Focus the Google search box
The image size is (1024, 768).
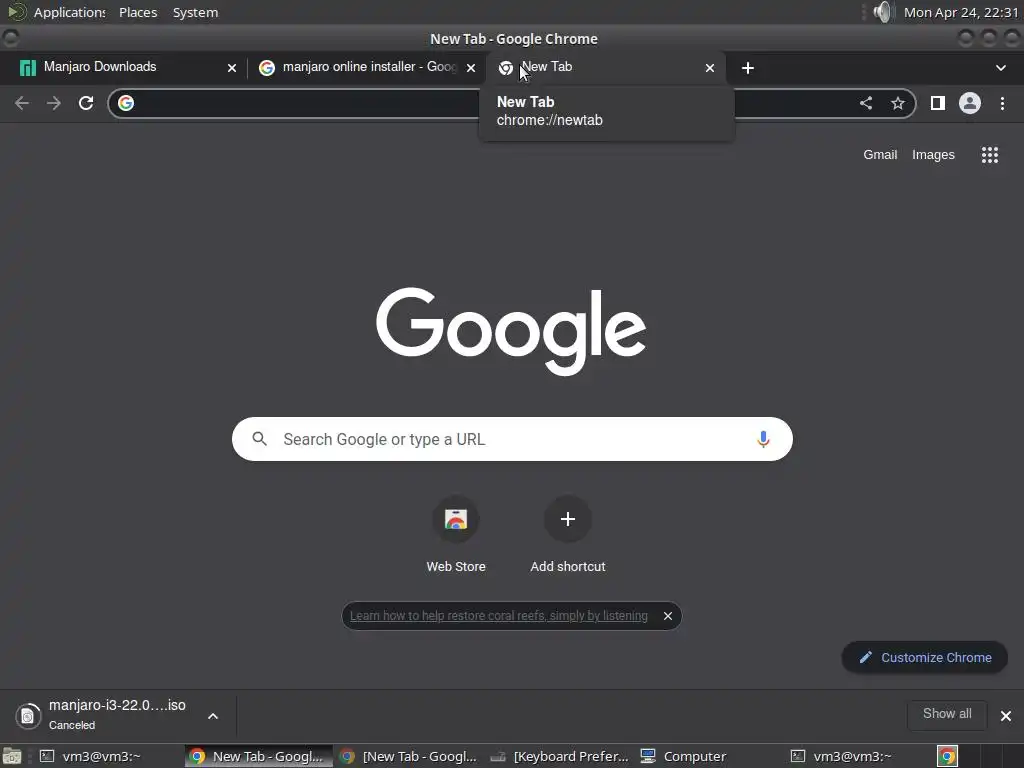(512, 439)
